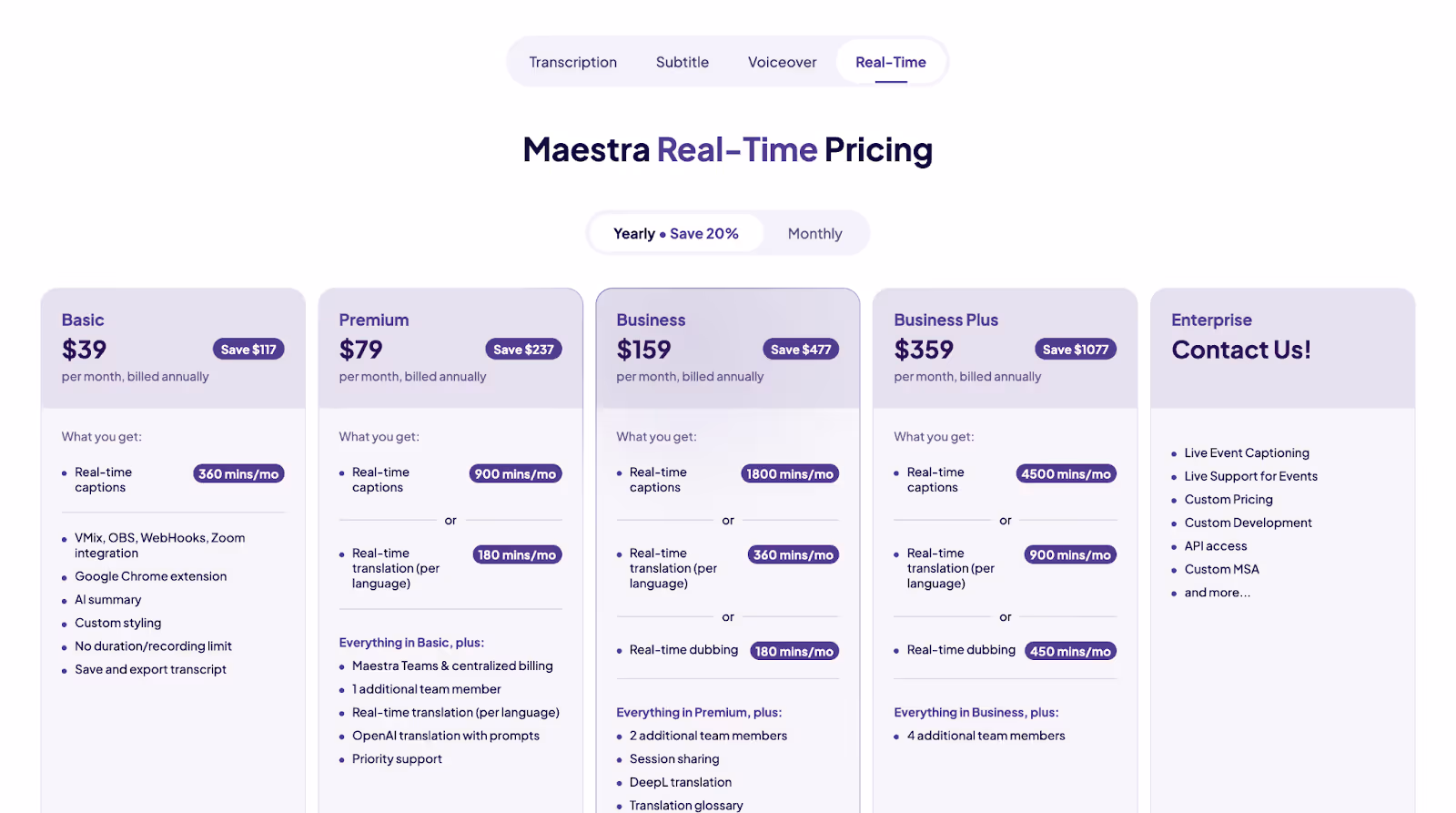The width and height of the screenshot is (1456, 813).
Task: Click the Enterprise Contact Us! heading
Action: (1241, 350)
